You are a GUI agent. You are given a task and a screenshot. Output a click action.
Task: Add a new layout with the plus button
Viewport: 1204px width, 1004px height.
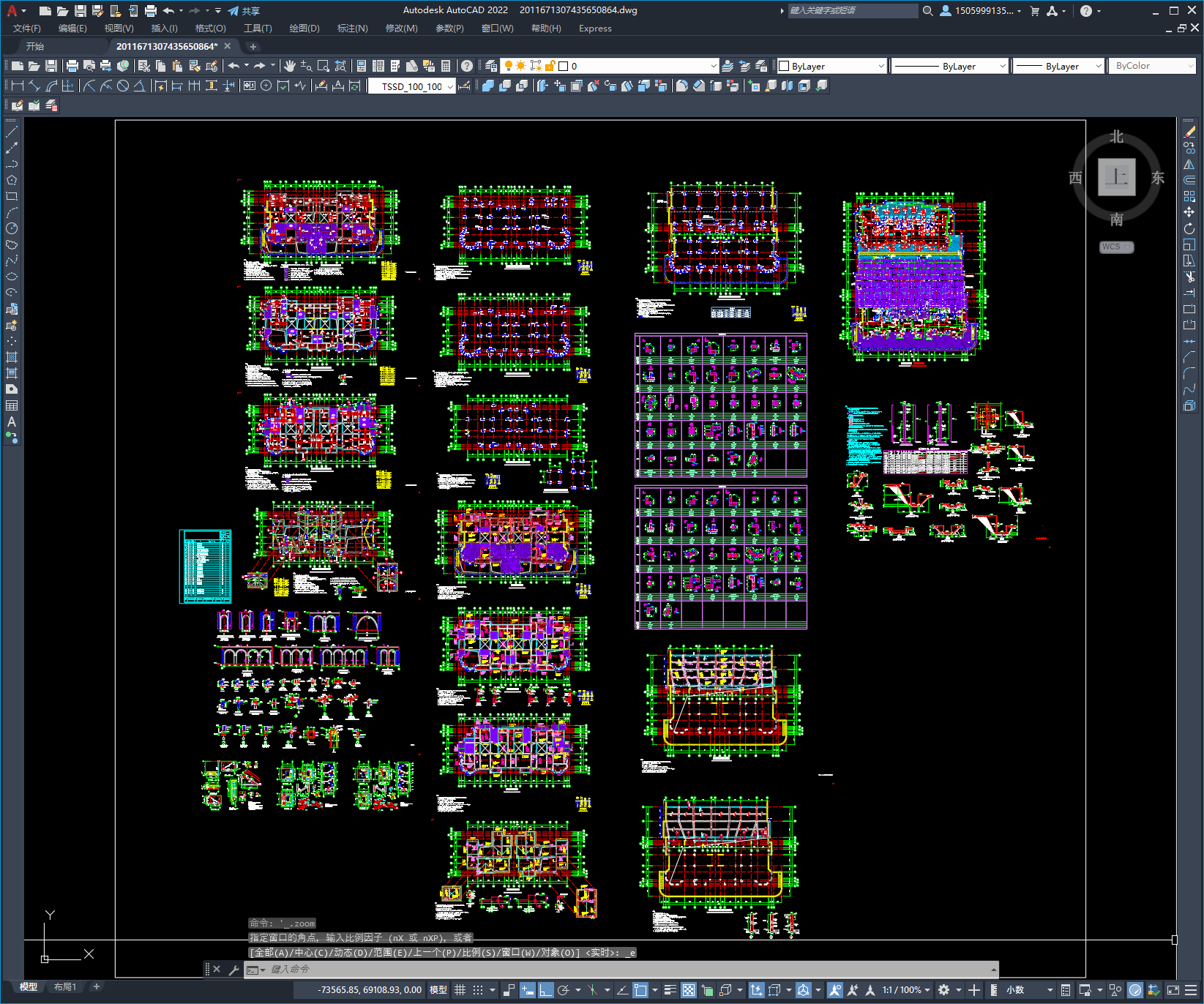tap(96, 986)
